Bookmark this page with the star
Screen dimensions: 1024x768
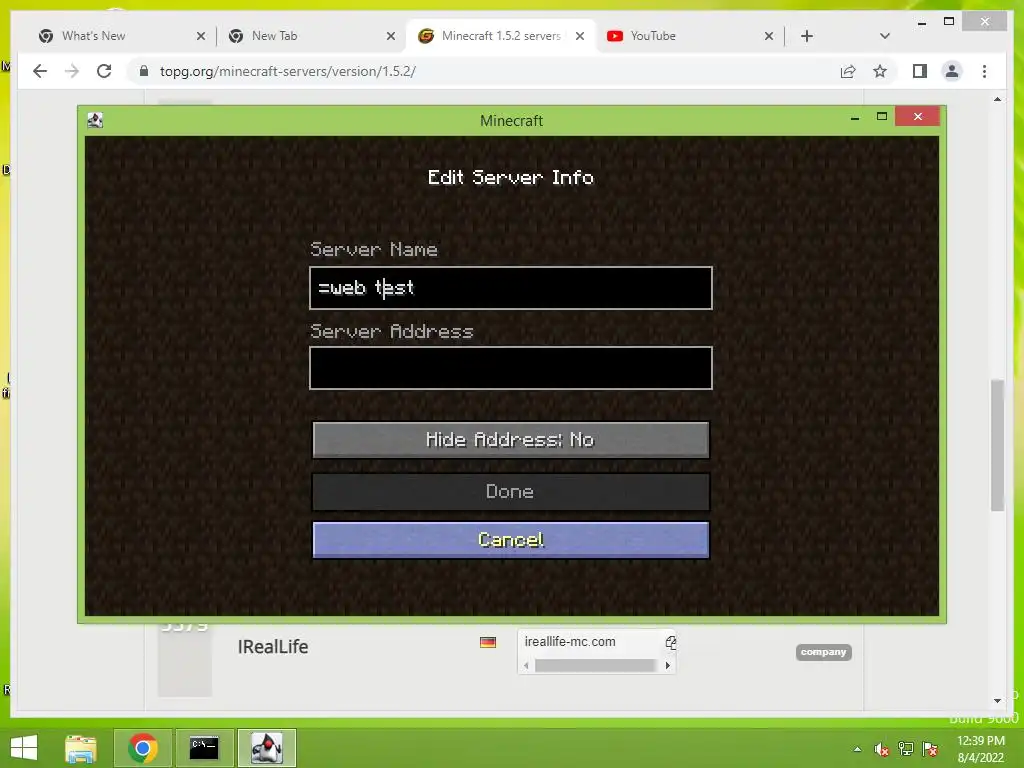pyautogui.click(x=880, y=71)
